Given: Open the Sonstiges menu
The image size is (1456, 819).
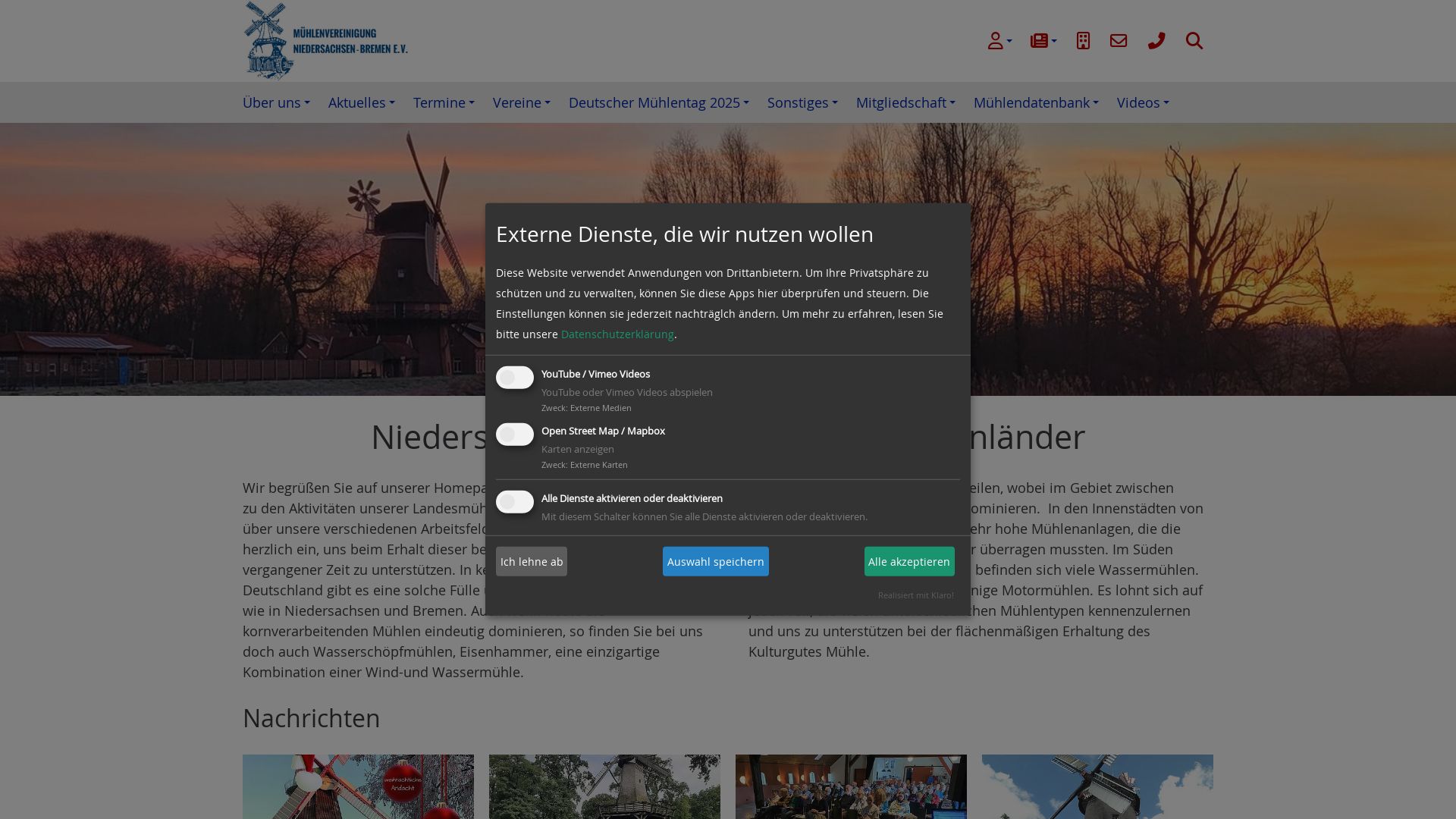Looking at the screenshot, I should coord(802,102).
